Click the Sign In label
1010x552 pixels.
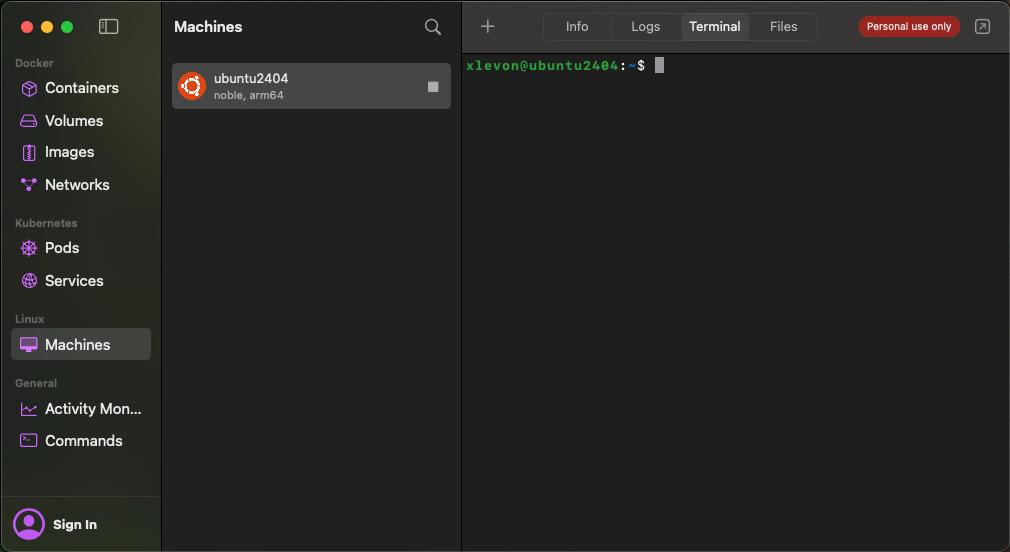coord(75,525)
